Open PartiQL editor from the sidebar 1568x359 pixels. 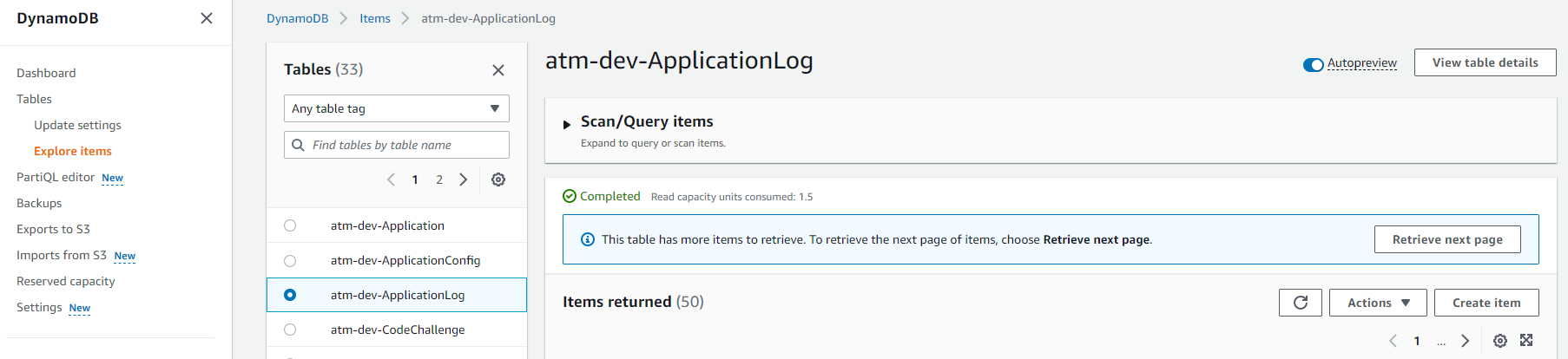tap(56, 177)
